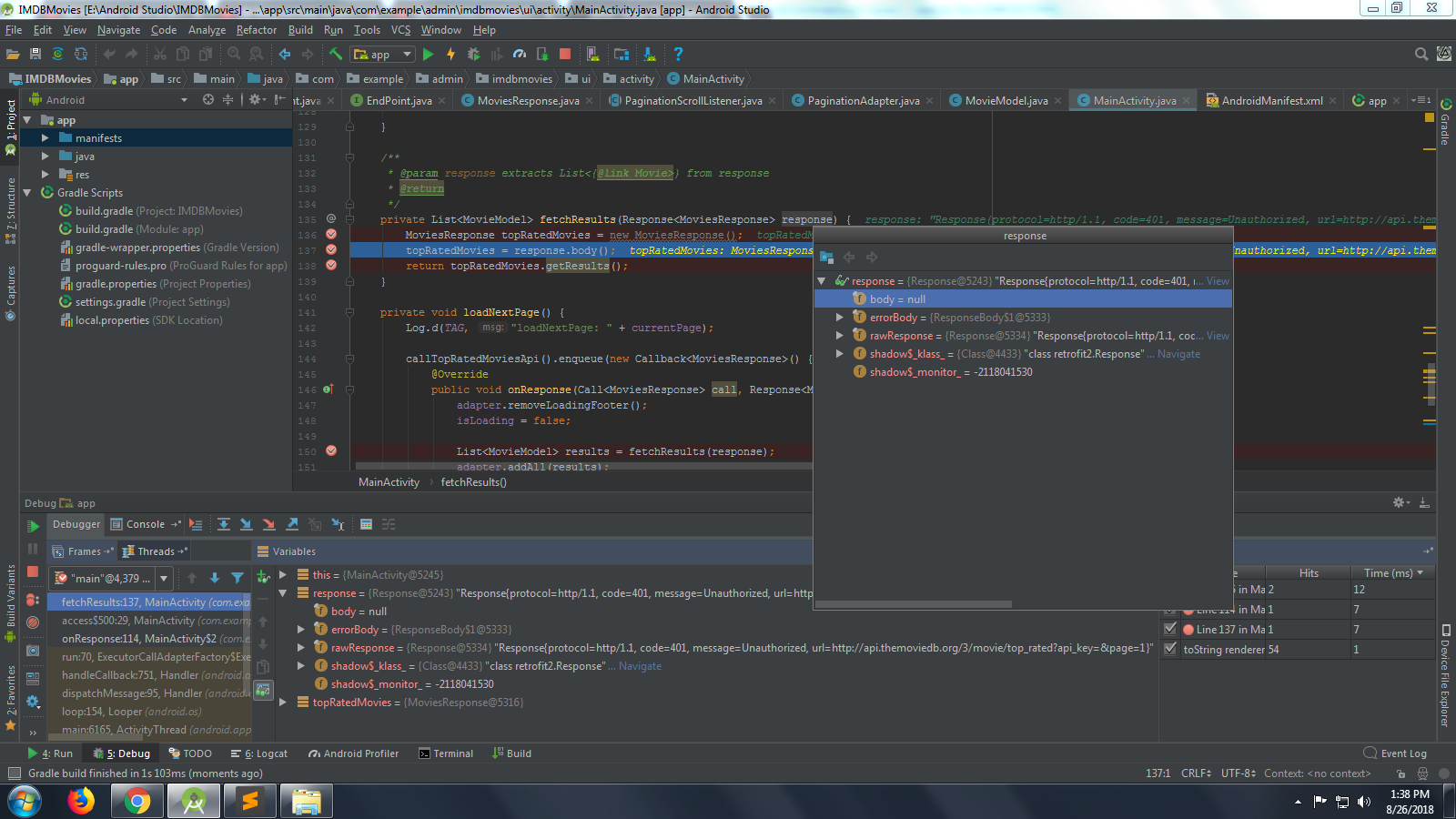Open Sublime Text from the taskbar
This screenshot has width=1456, height=819.
[x=250, y=802]
